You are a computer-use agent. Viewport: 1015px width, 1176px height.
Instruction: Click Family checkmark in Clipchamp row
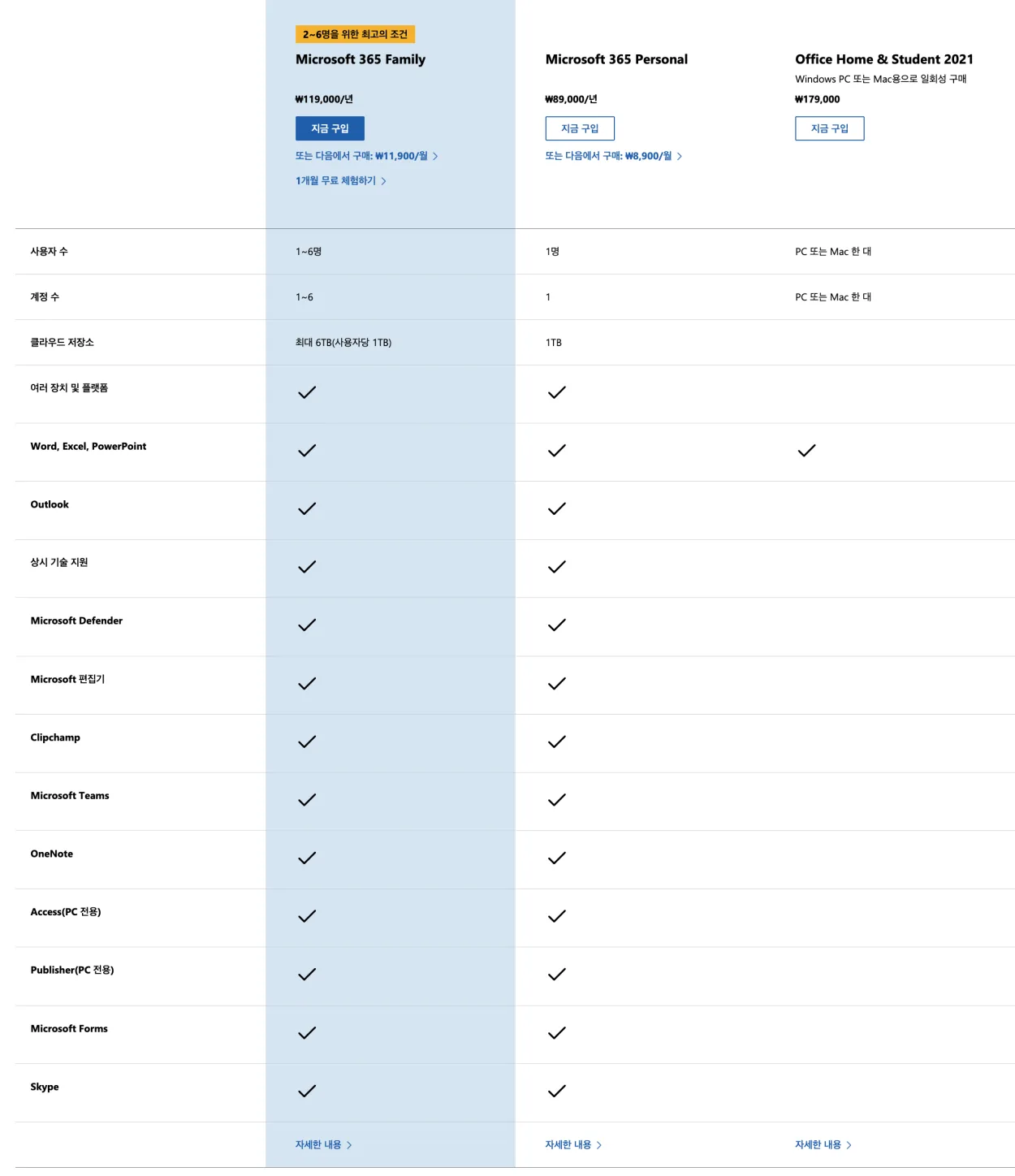tap(307, 742)
